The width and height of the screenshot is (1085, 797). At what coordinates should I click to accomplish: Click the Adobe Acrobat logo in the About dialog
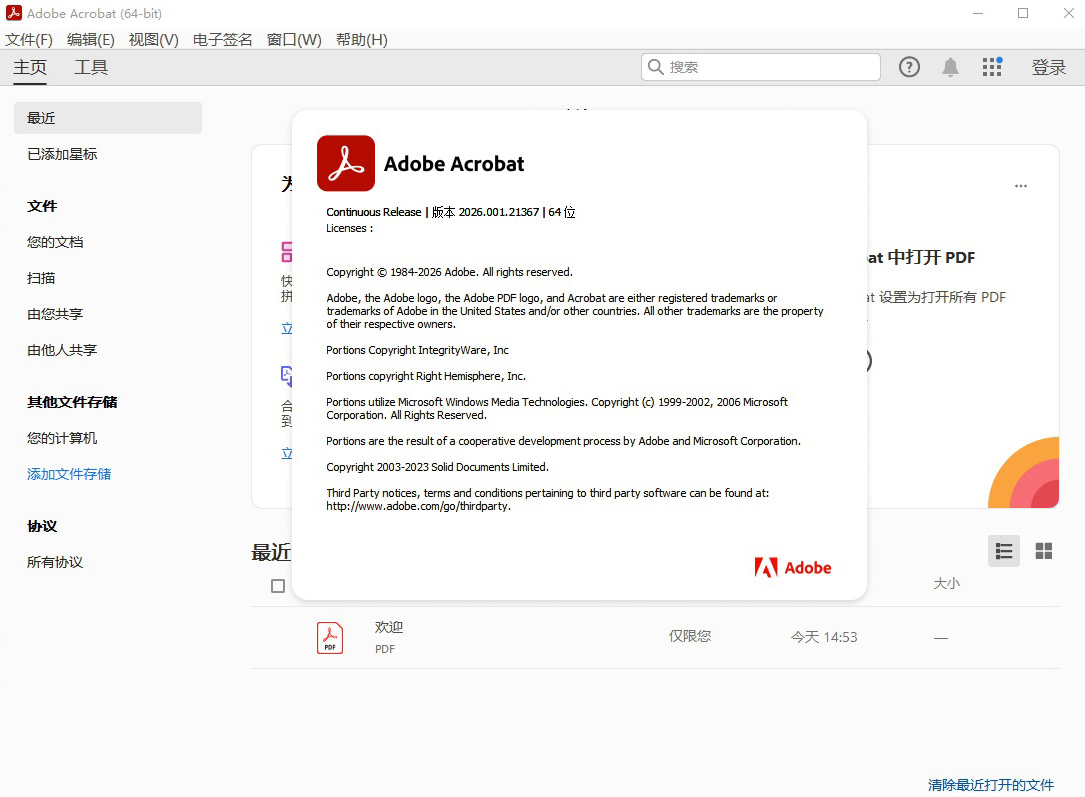click(345, 163)
